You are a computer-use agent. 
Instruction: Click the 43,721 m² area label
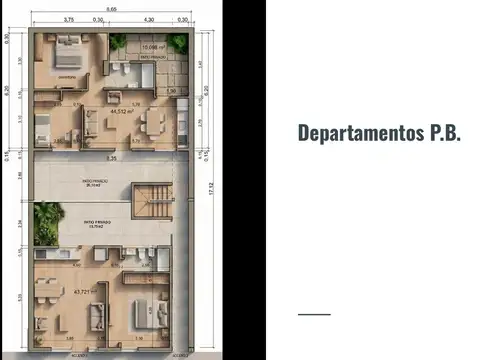click(x=85, y=292)
